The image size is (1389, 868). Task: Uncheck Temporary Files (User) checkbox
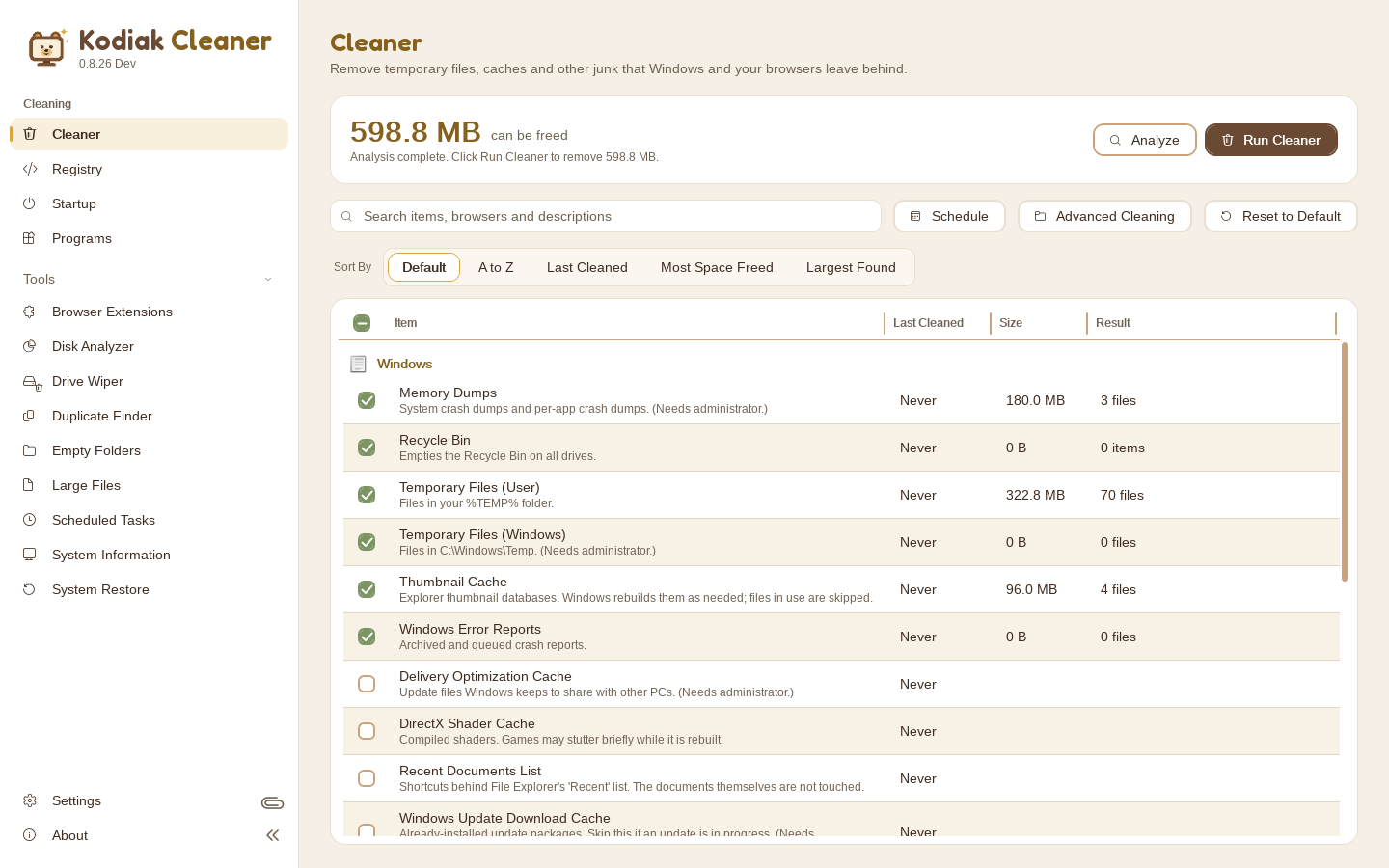(x=367, y=495)
